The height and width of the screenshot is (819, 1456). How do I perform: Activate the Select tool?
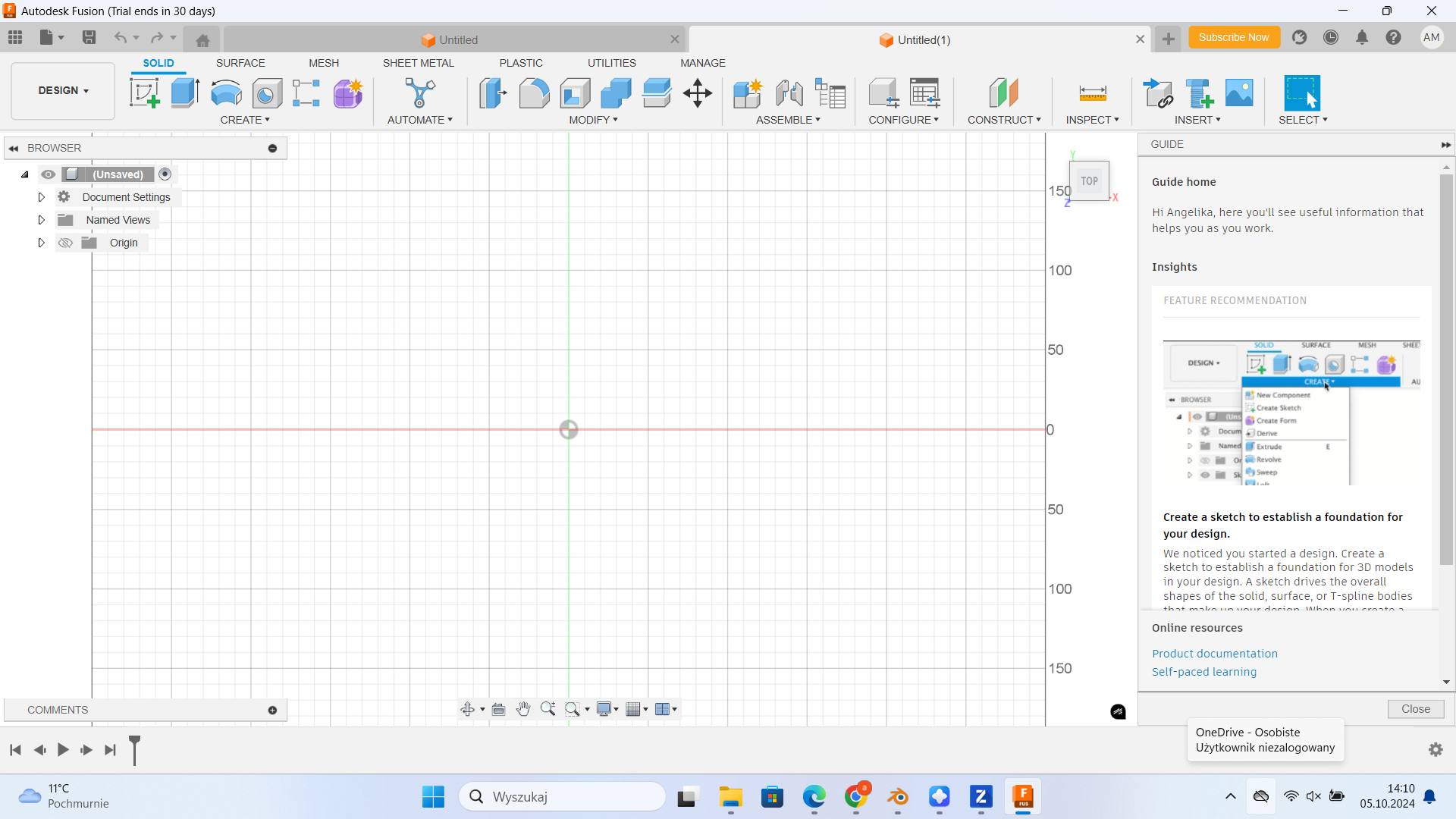[1302, 93]
